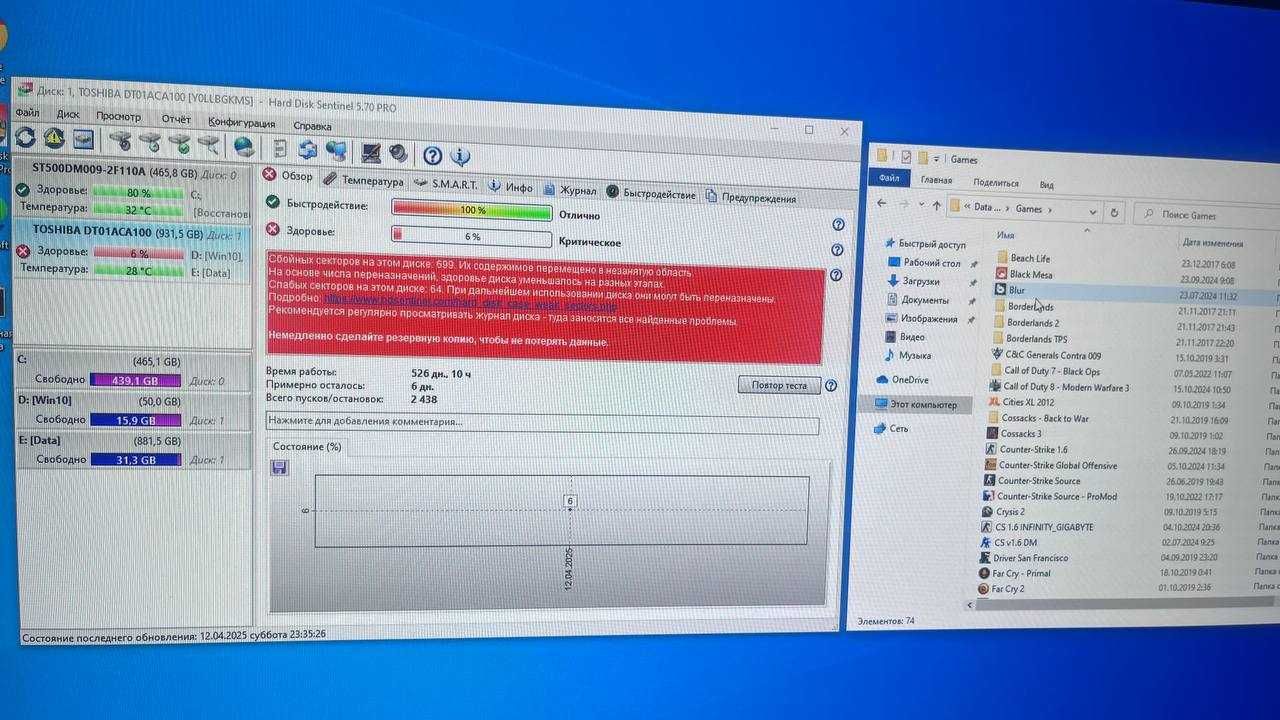
Task: Switch to the S.M.A.R.T. tab
Action: click(444, 185)
